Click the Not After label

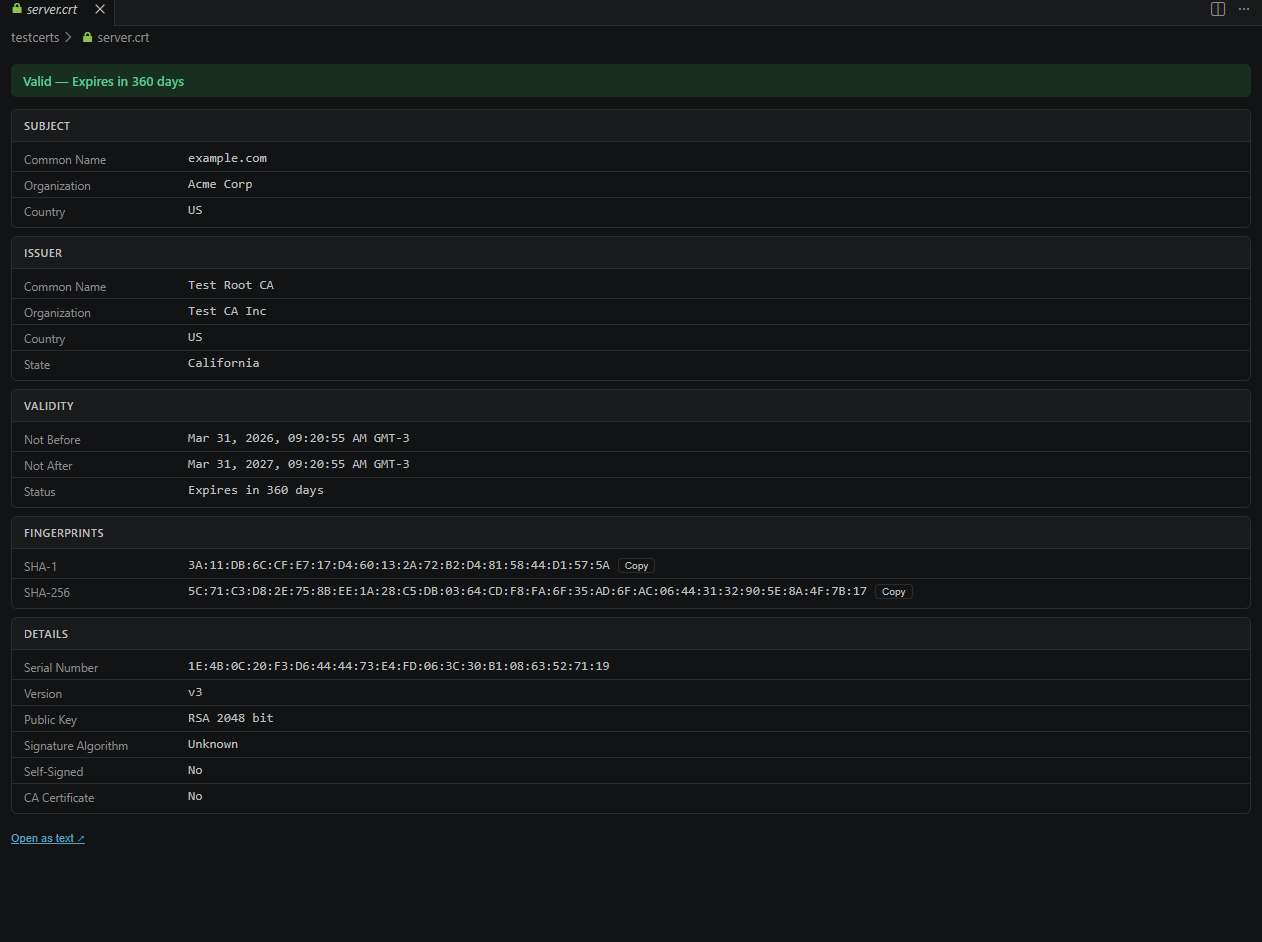(x=48, y=466)
